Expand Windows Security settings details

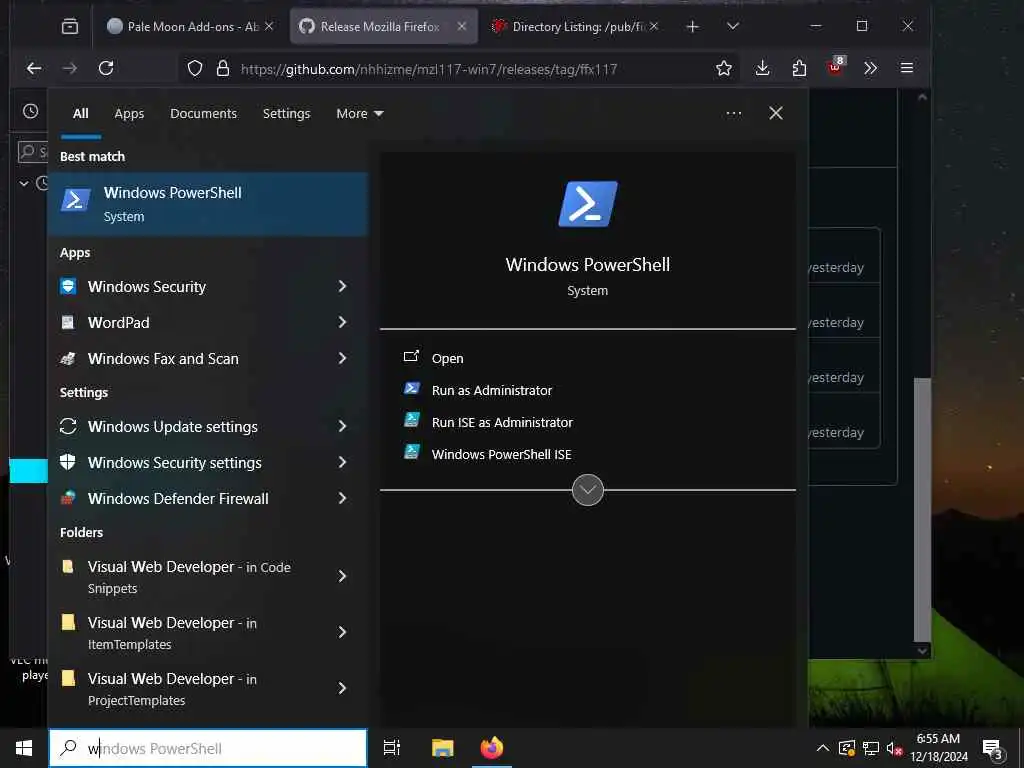(342, 462)
